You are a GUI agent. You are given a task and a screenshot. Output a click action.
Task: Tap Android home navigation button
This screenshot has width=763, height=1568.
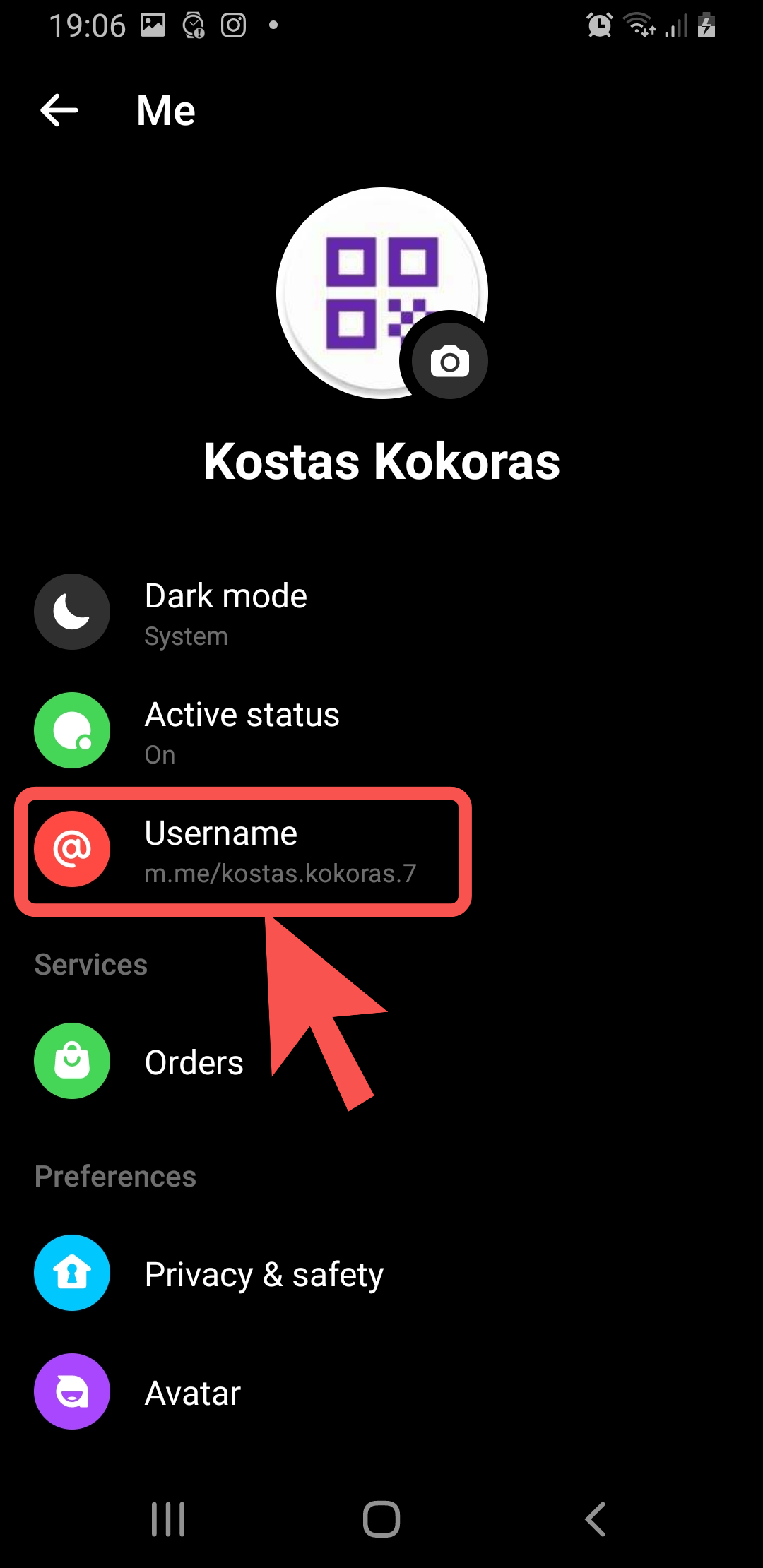pyautogui.click(x=381, y=1519)
